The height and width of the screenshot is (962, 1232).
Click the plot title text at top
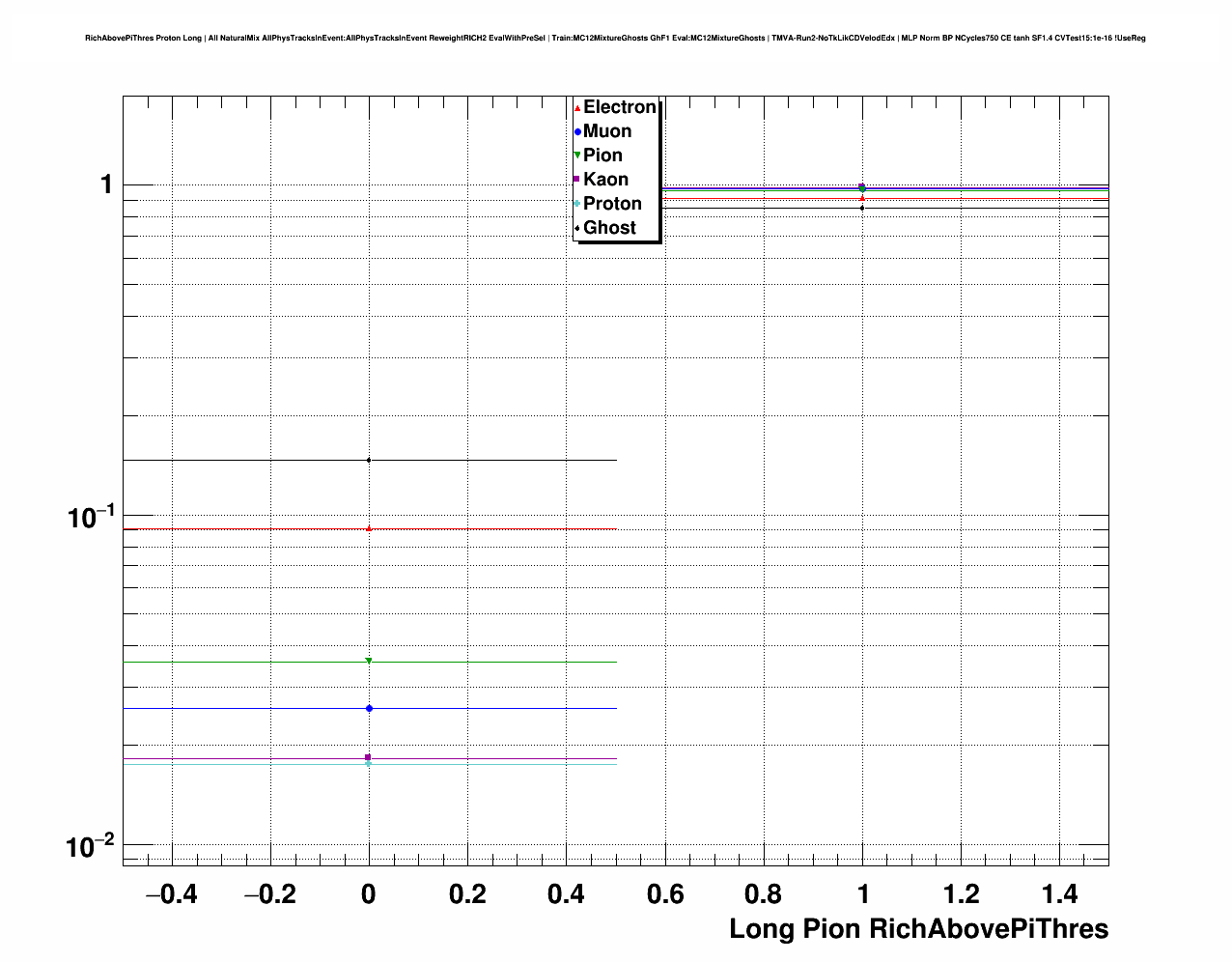[615, 38]
